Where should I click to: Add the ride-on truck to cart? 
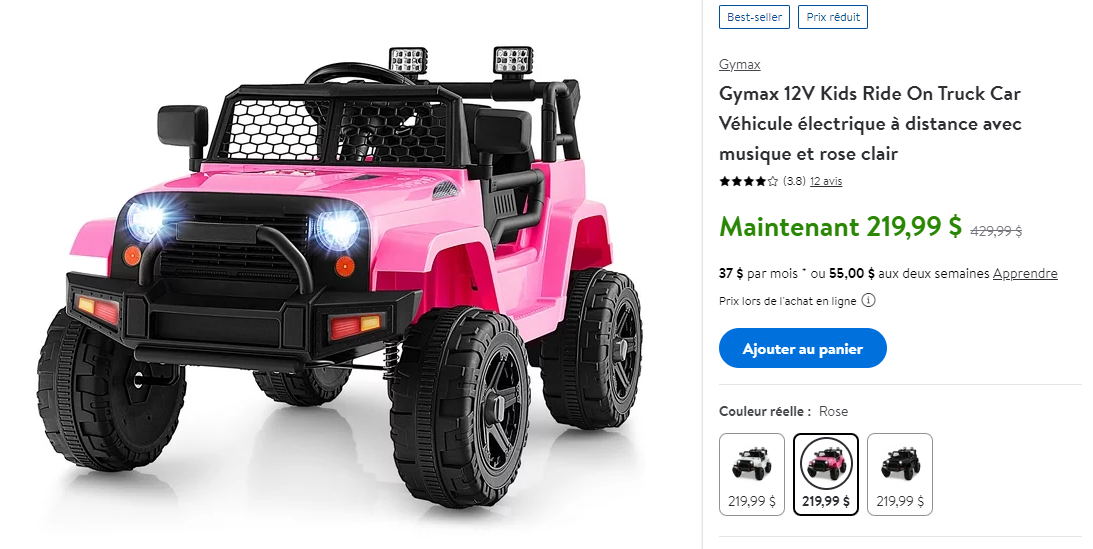pyautogui.click(x=802, y=348)
